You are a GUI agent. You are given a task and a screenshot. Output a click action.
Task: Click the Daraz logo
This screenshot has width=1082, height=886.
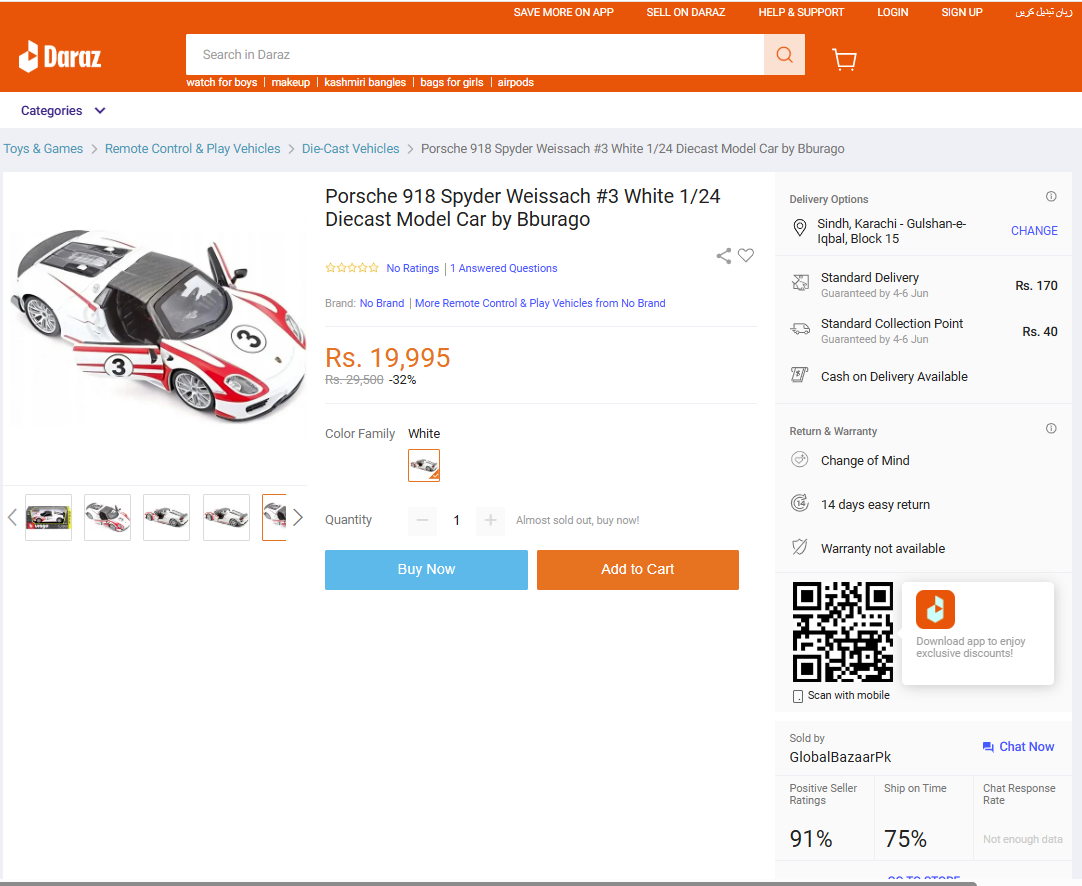[x=60, y=57]
